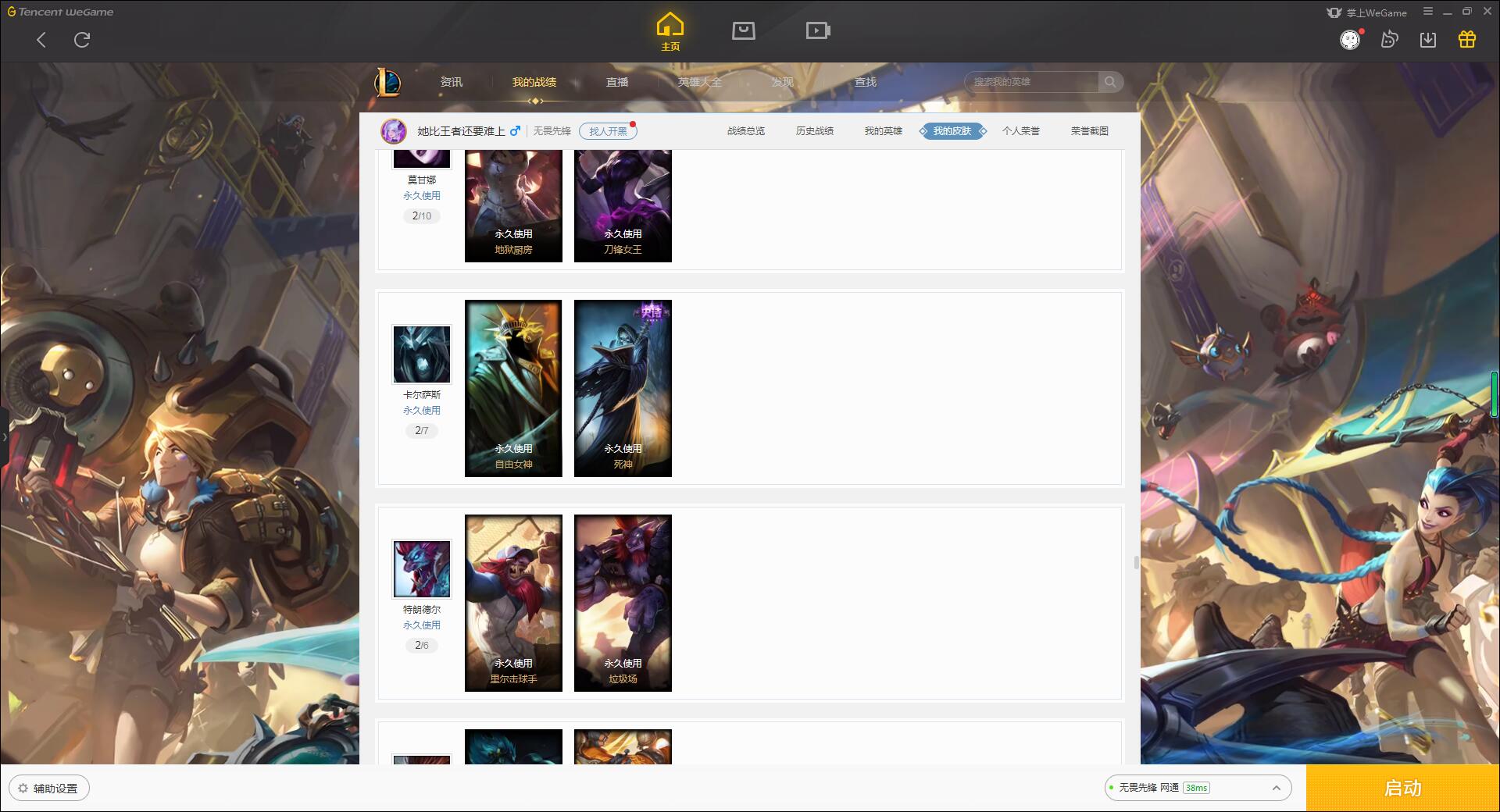Click the search magnifier icon

tap(1110, 82)
